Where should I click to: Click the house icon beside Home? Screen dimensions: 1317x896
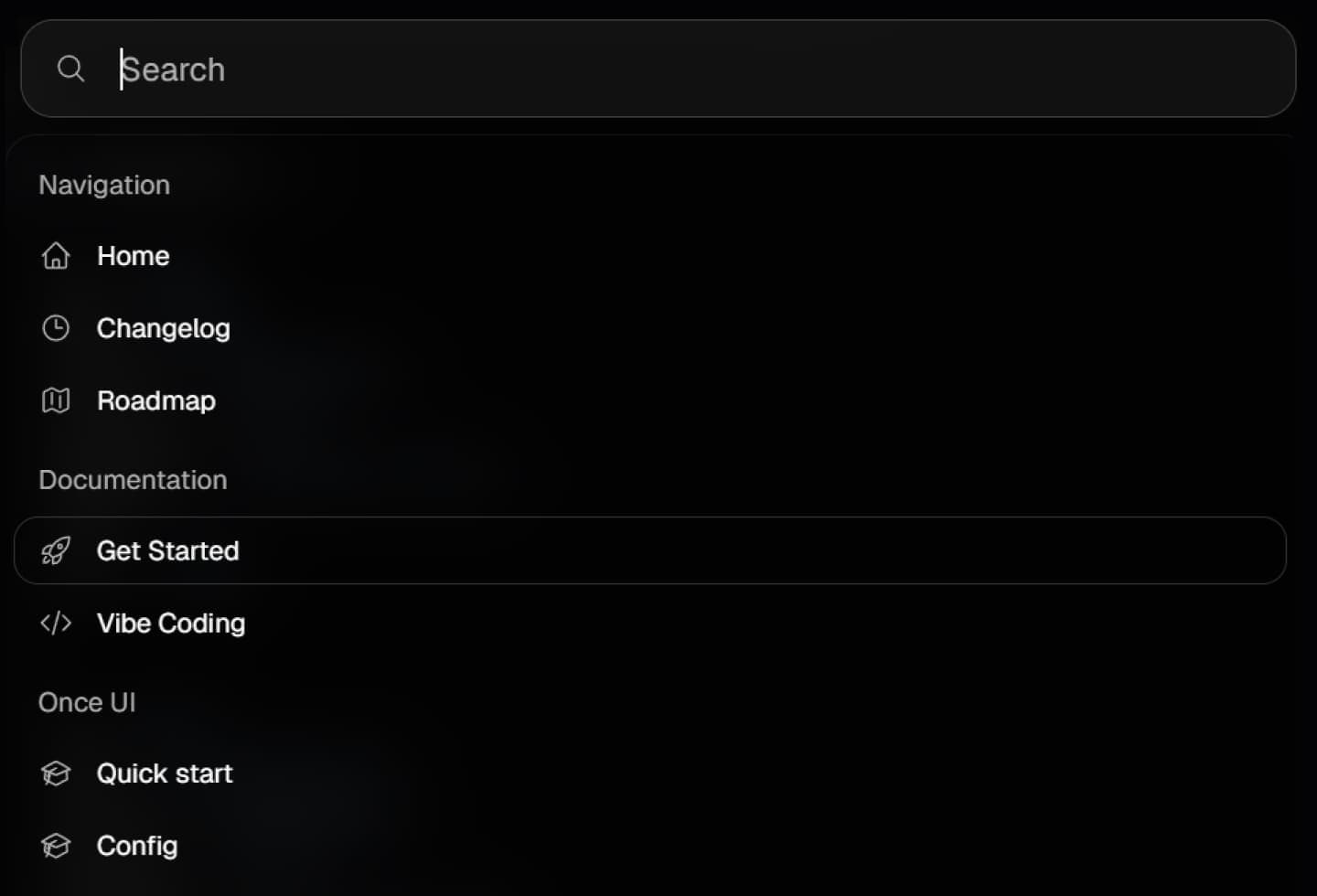click(x=56, y=256)
